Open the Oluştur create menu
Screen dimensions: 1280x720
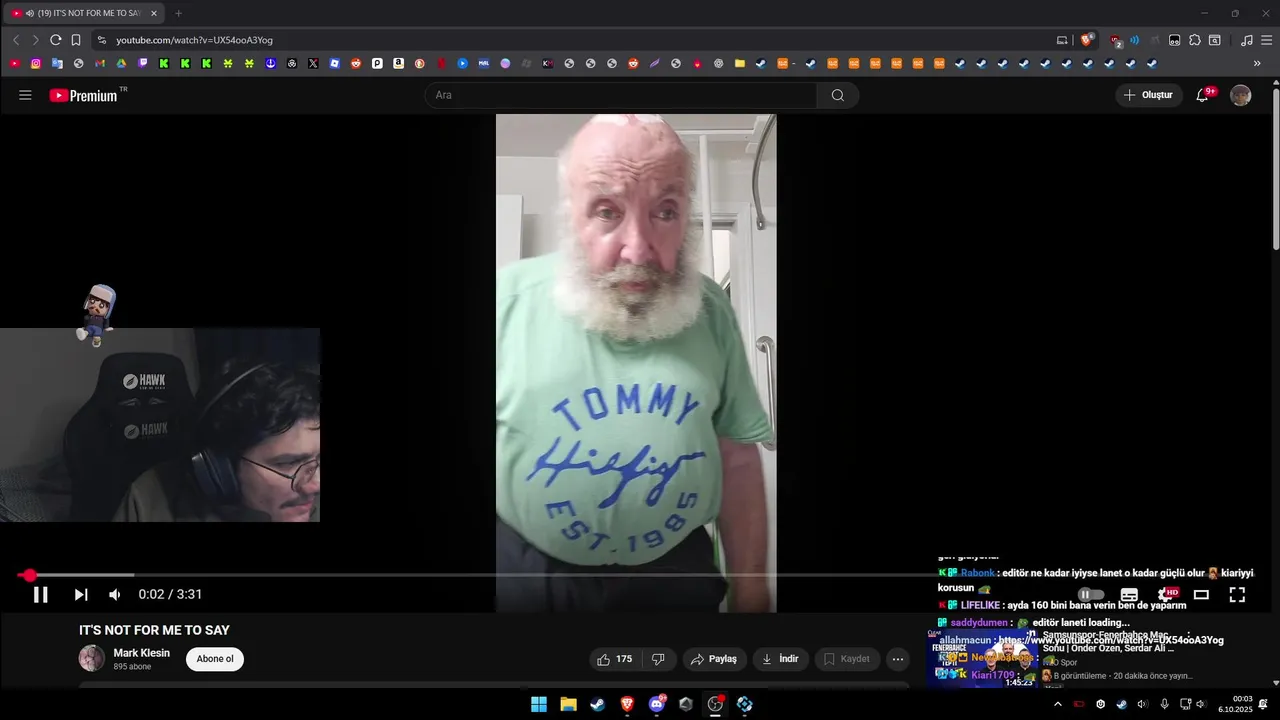point(1150,95)
